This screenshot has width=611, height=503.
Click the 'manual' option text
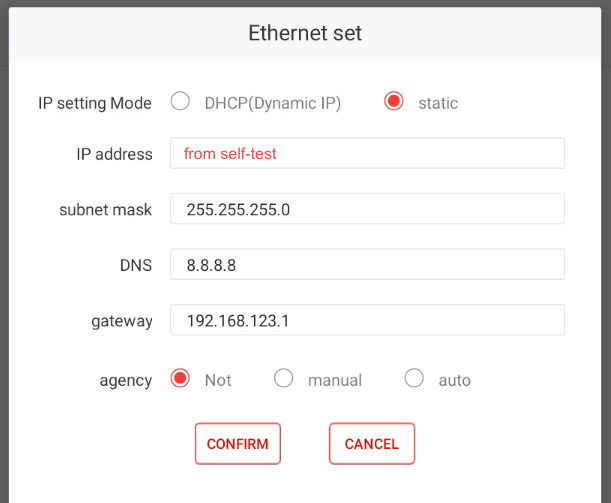click(x=335, y=380)
